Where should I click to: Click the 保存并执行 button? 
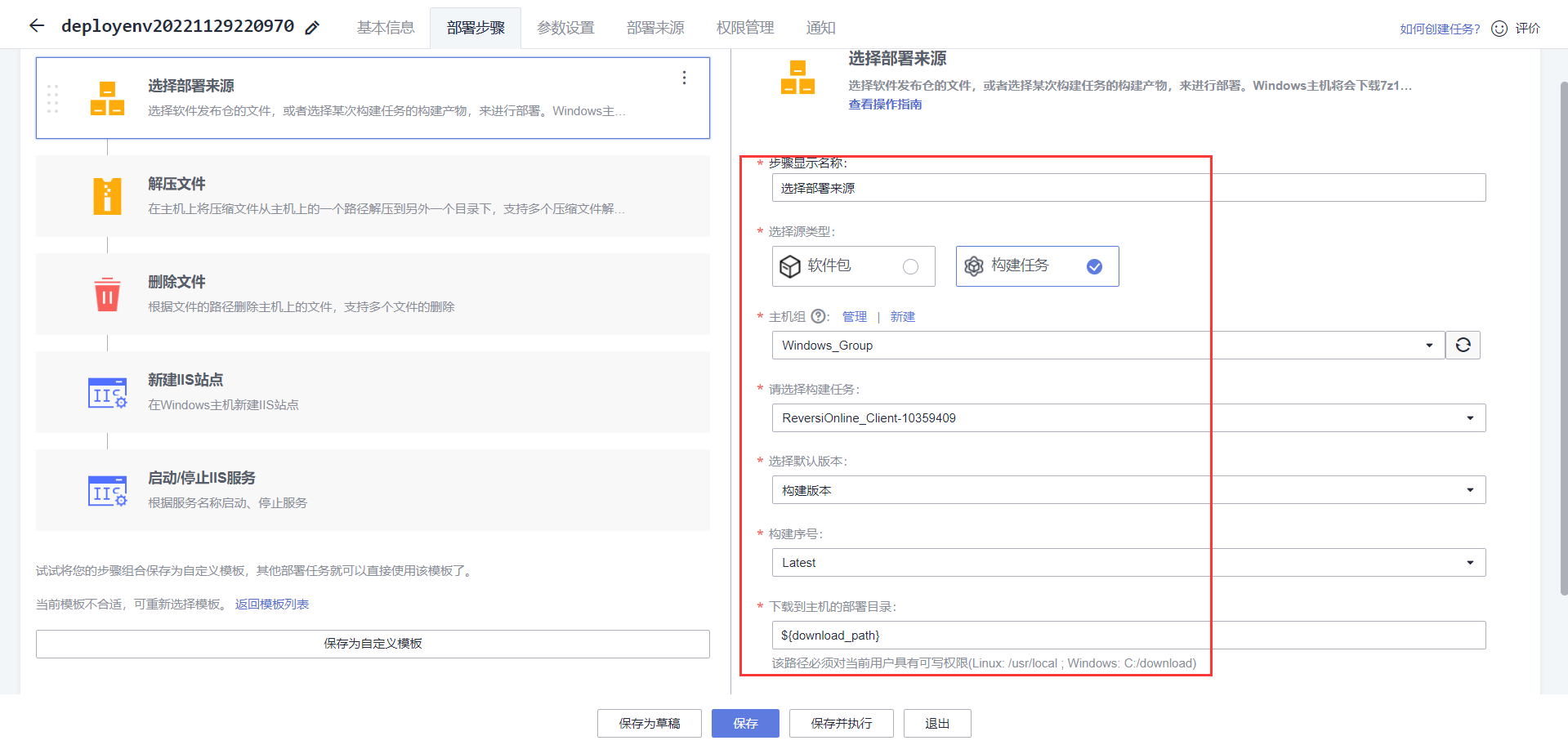pos(841,723)
